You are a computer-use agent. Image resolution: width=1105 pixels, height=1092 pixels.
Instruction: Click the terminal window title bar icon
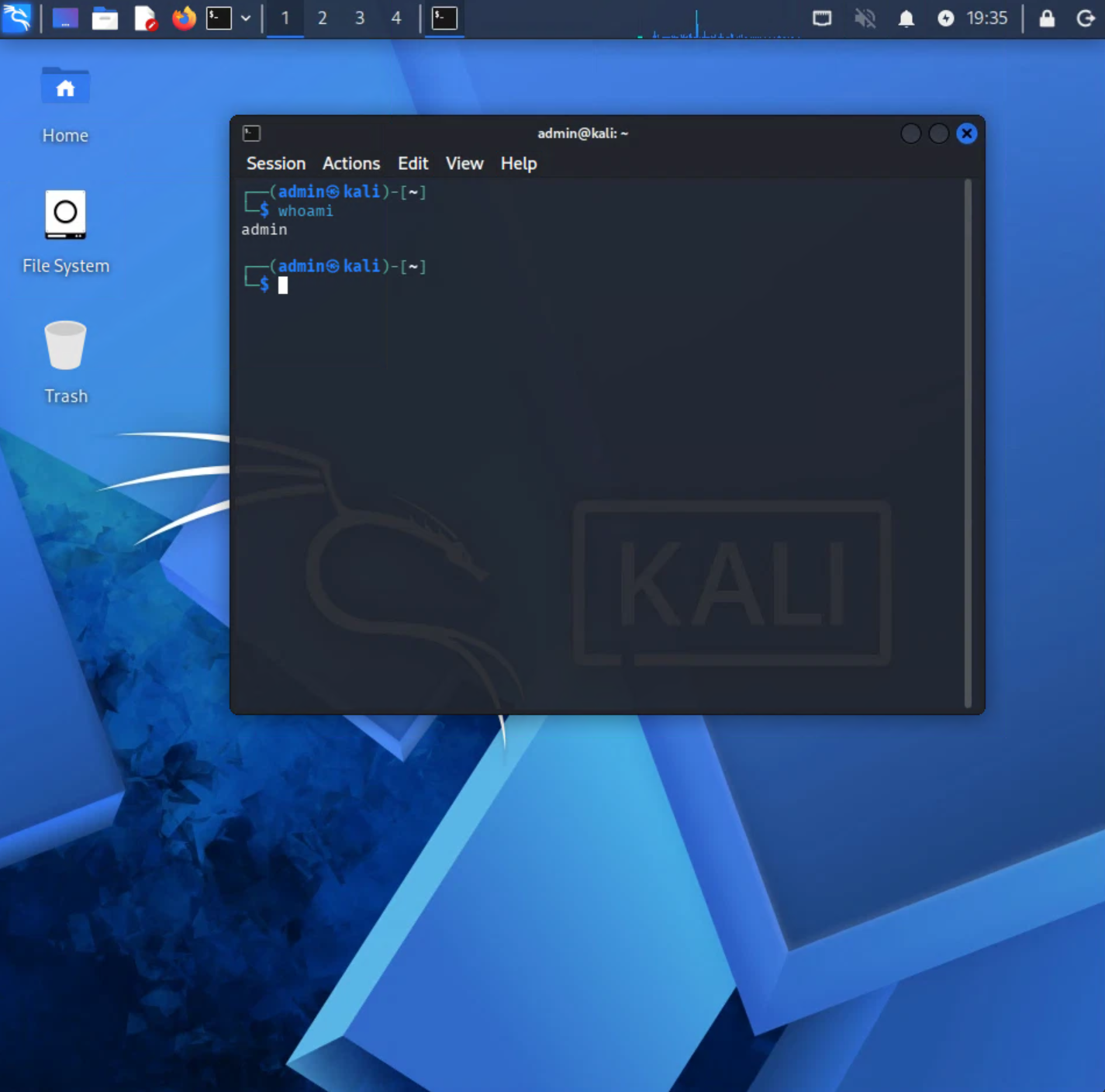pos(251,133)
